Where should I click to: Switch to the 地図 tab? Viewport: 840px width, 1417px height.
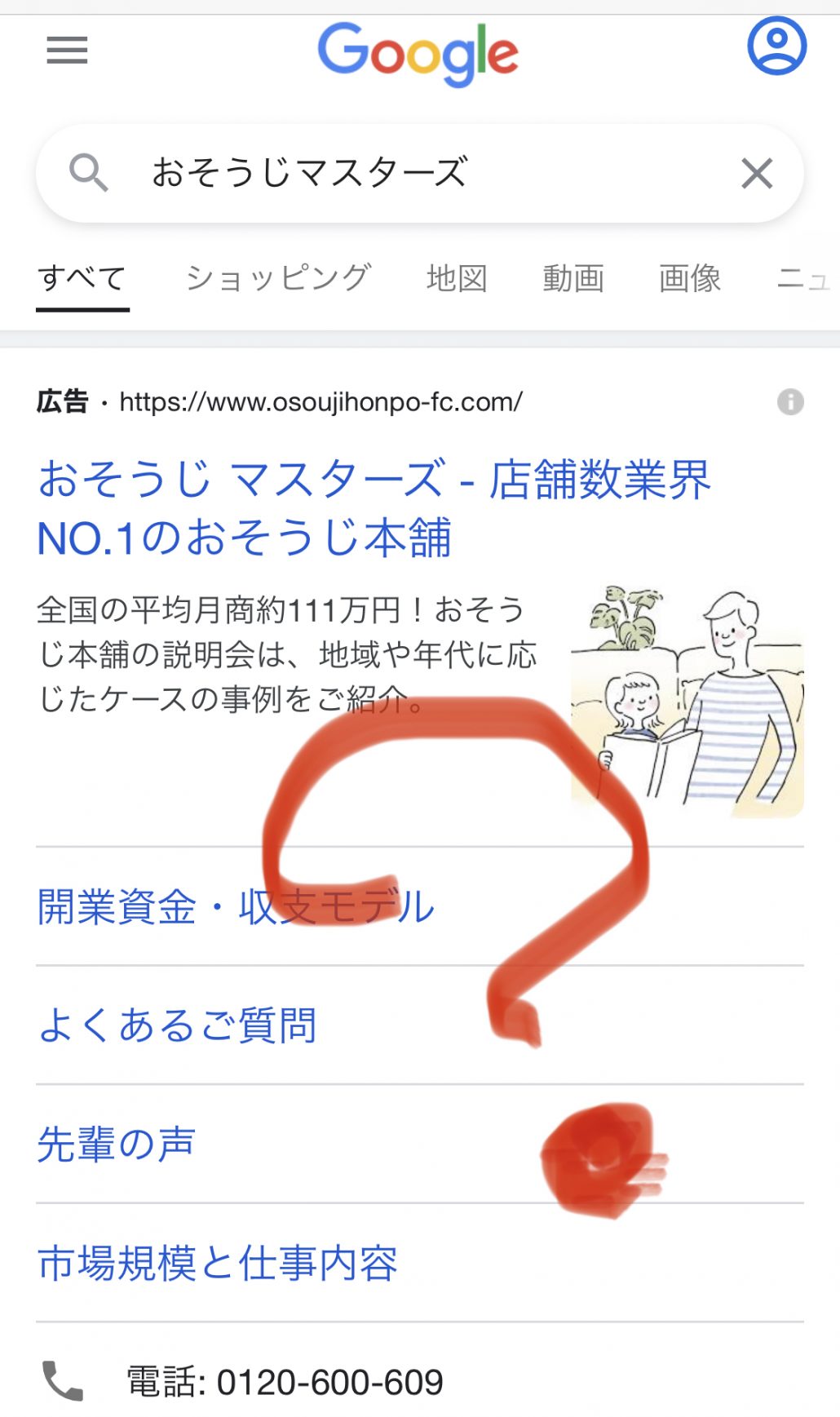pyautogui.click(x=457, y=279)
